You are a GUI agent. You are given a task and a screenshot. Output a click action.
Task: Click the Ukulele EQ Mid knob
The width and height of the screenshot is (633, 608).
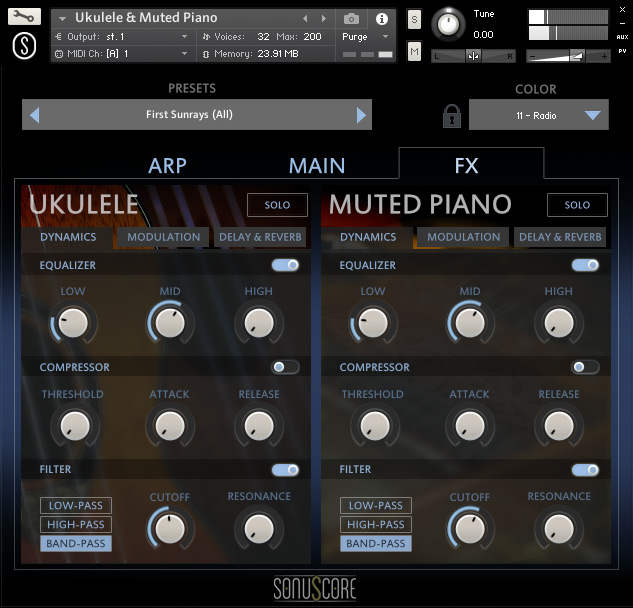point(170,323)
